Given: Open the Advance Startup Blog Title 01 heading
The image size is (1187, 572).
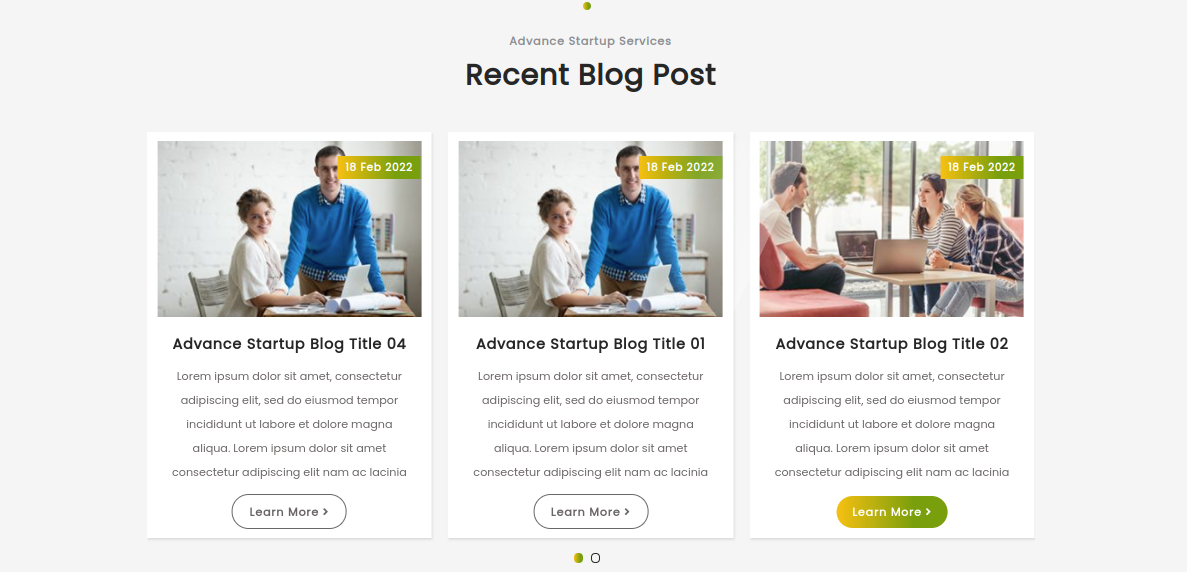Looking at the screenshot, I should [590, 344].
